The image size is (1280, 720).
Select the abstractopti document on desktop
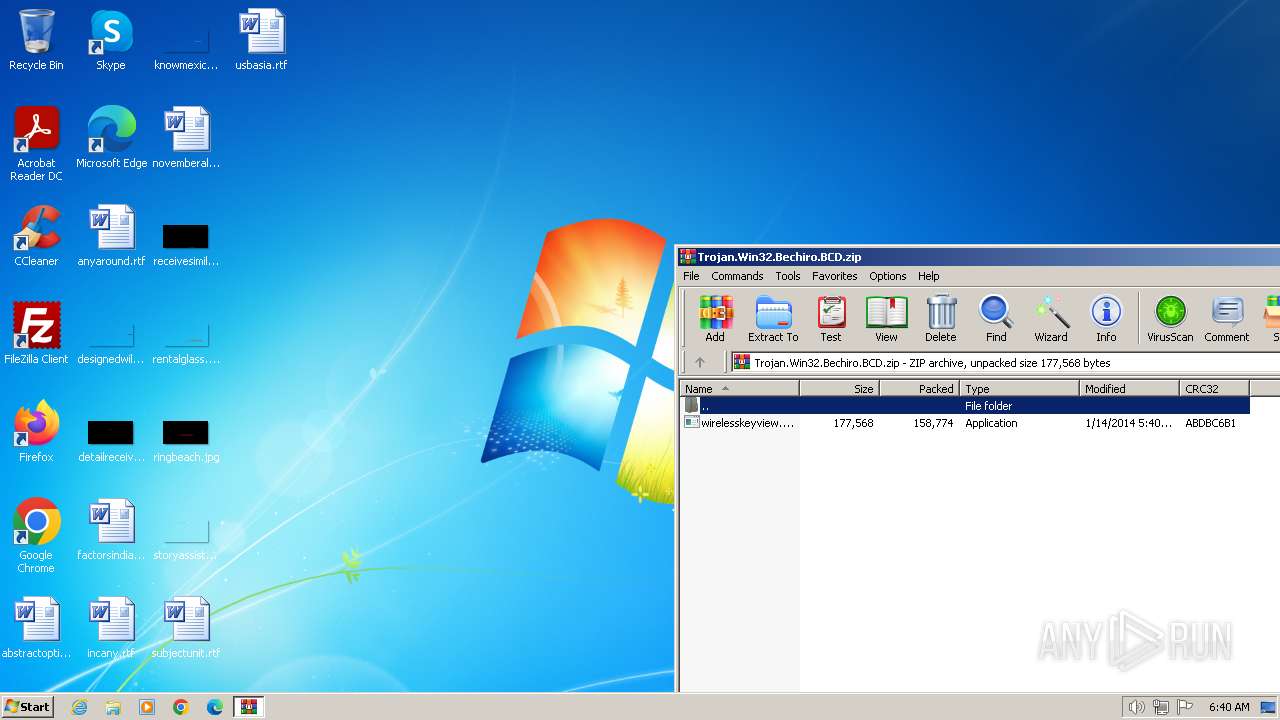[x=36, y=628]
